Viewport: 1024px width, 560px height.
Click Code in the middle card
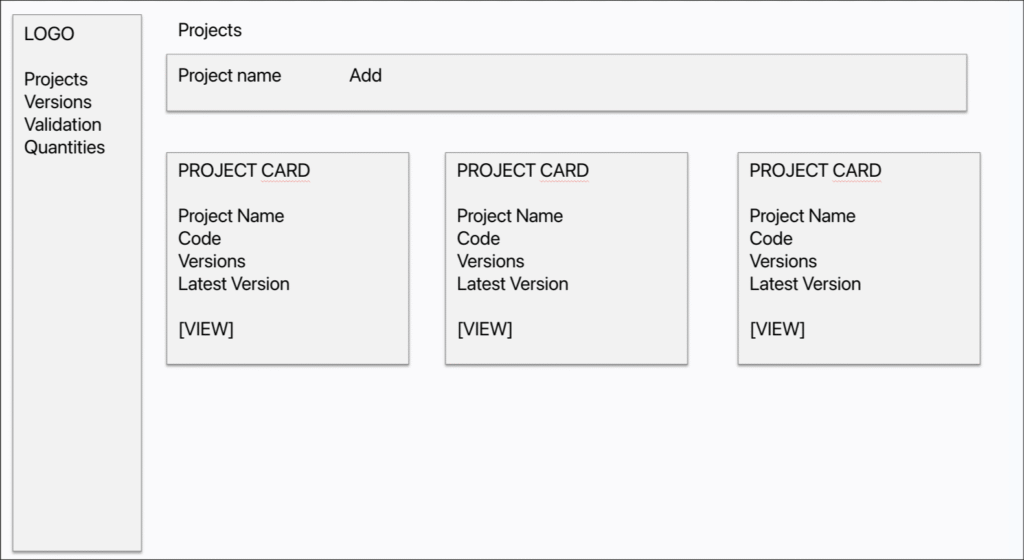(x=478, y=239)
